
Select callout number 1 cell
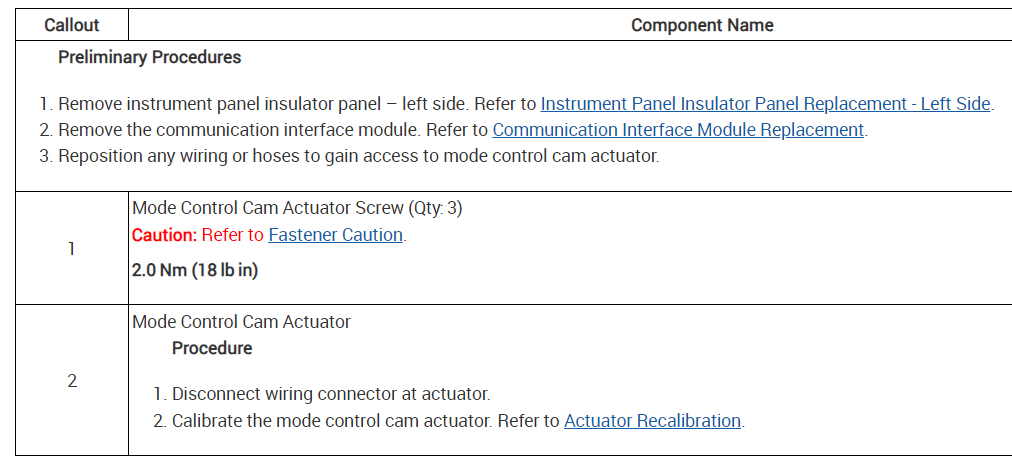72,248
